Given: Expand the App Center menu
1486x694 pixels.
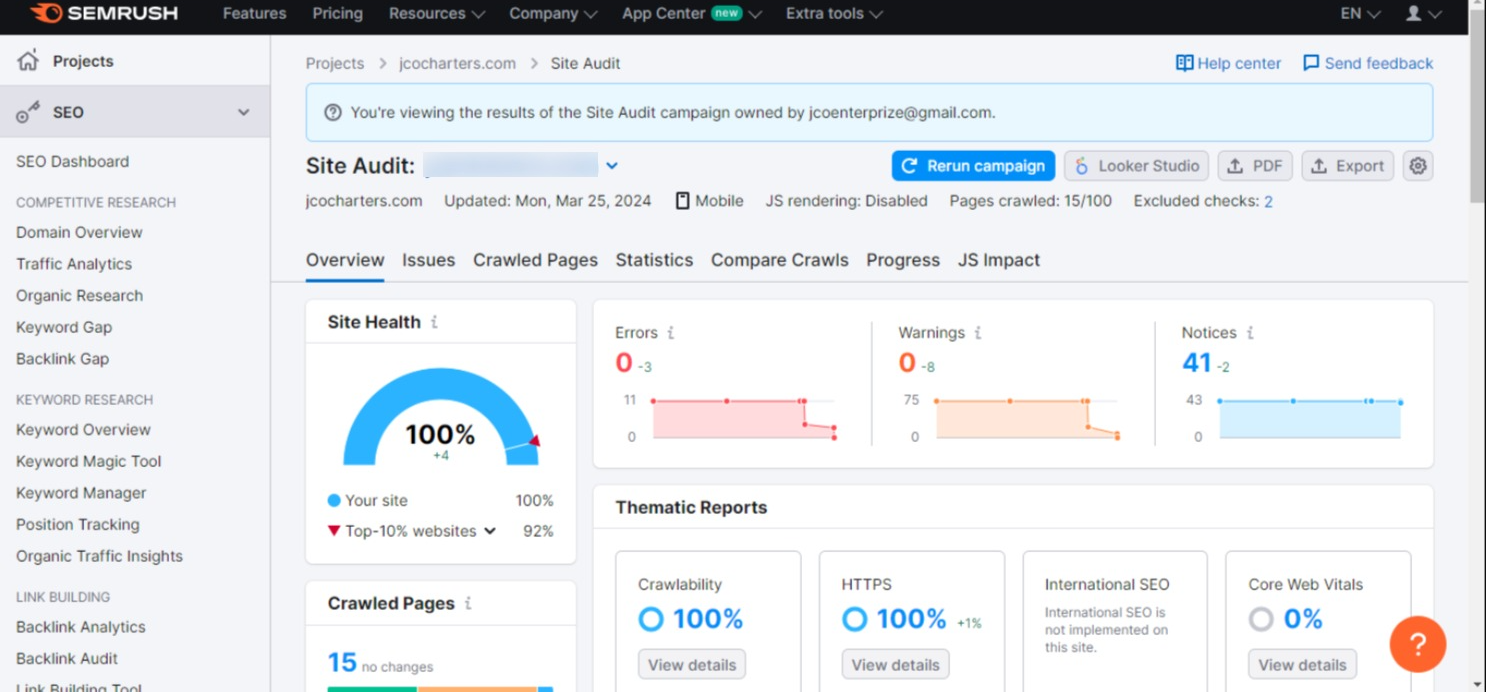Looking at the screenshot, I should tap(692, 13).
